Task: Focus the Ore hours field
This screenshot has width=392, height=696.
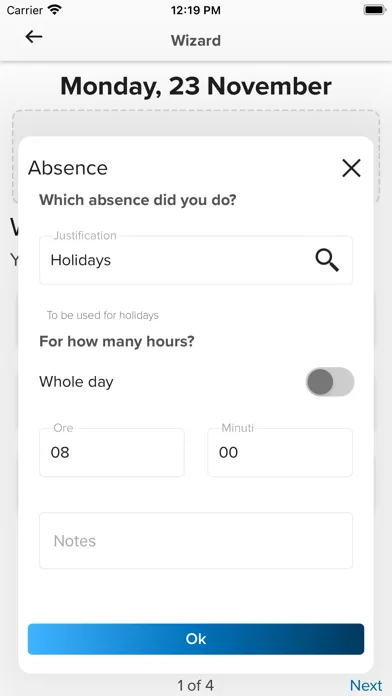Action: pos(112,452)
